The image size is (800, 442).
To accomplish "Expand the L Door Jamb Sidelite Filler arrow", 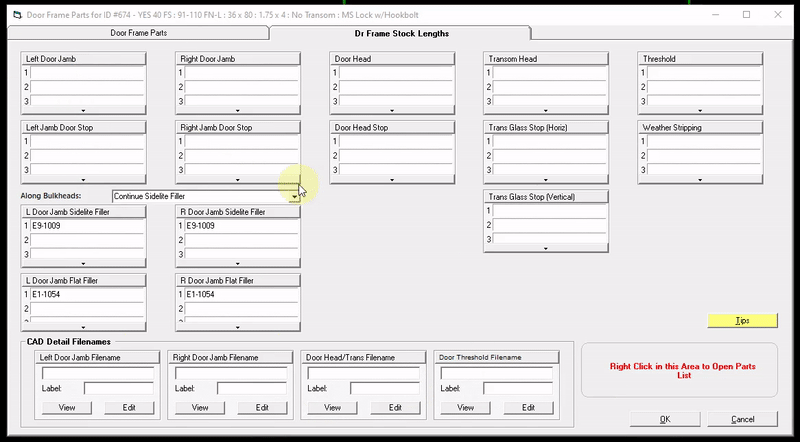I will (83, 263).
